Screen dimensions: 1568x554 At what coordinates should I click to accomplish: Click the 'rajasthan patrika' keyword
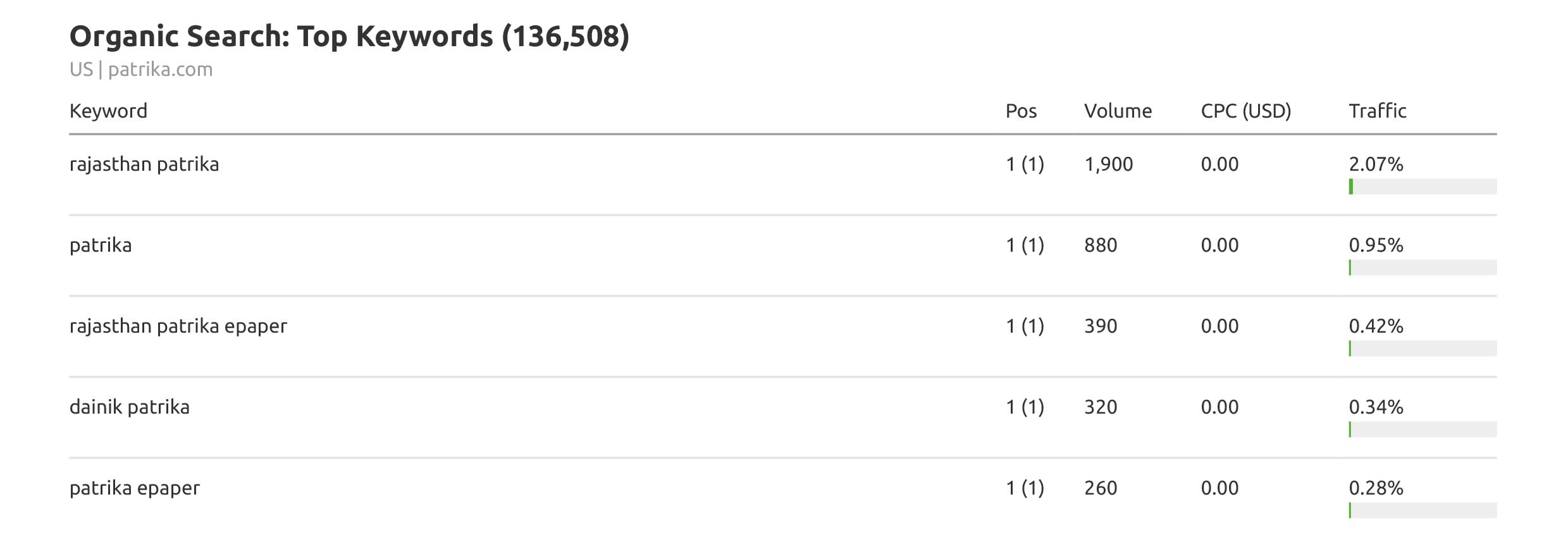tap(144, 164)
